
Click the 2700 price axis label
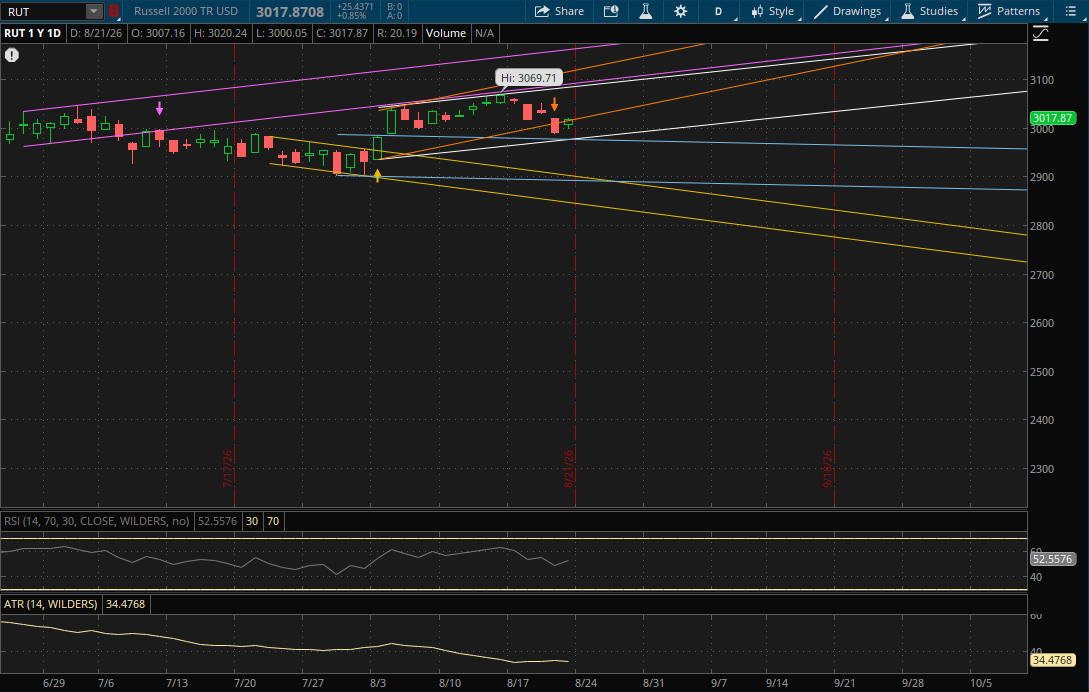click(1042, 275)
